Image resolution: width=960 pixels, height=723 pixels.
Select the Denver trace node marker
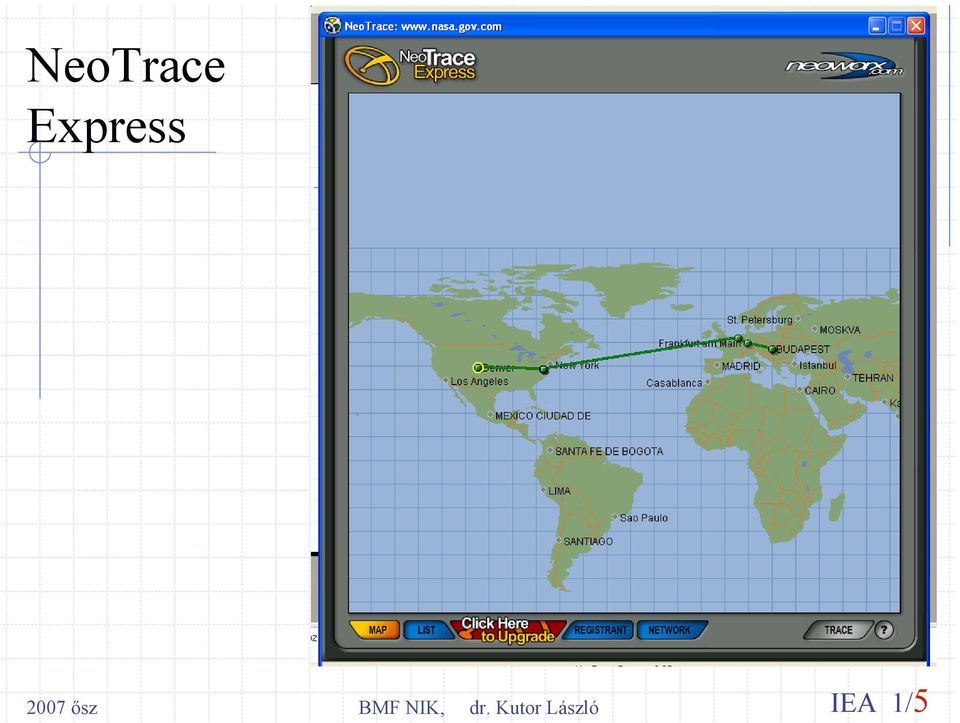pyautogui.click(x=478, y=367)
